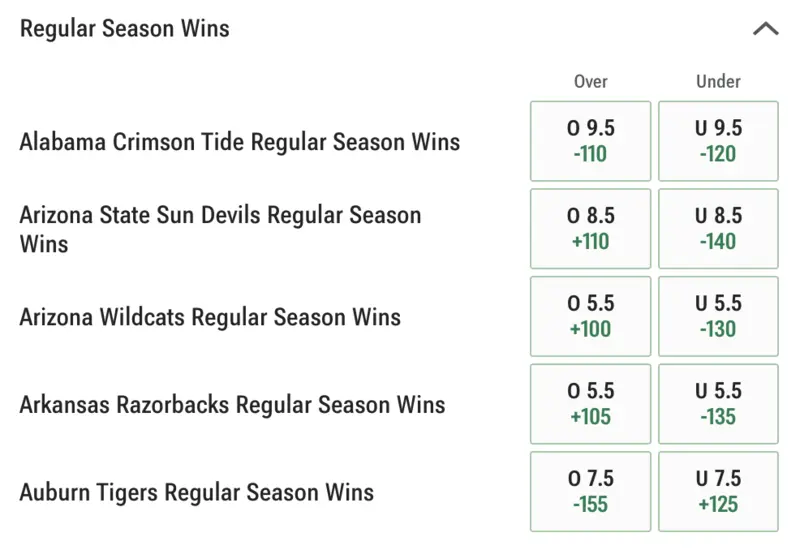
Task: Click the Over column header
Action: click(590, 82)
